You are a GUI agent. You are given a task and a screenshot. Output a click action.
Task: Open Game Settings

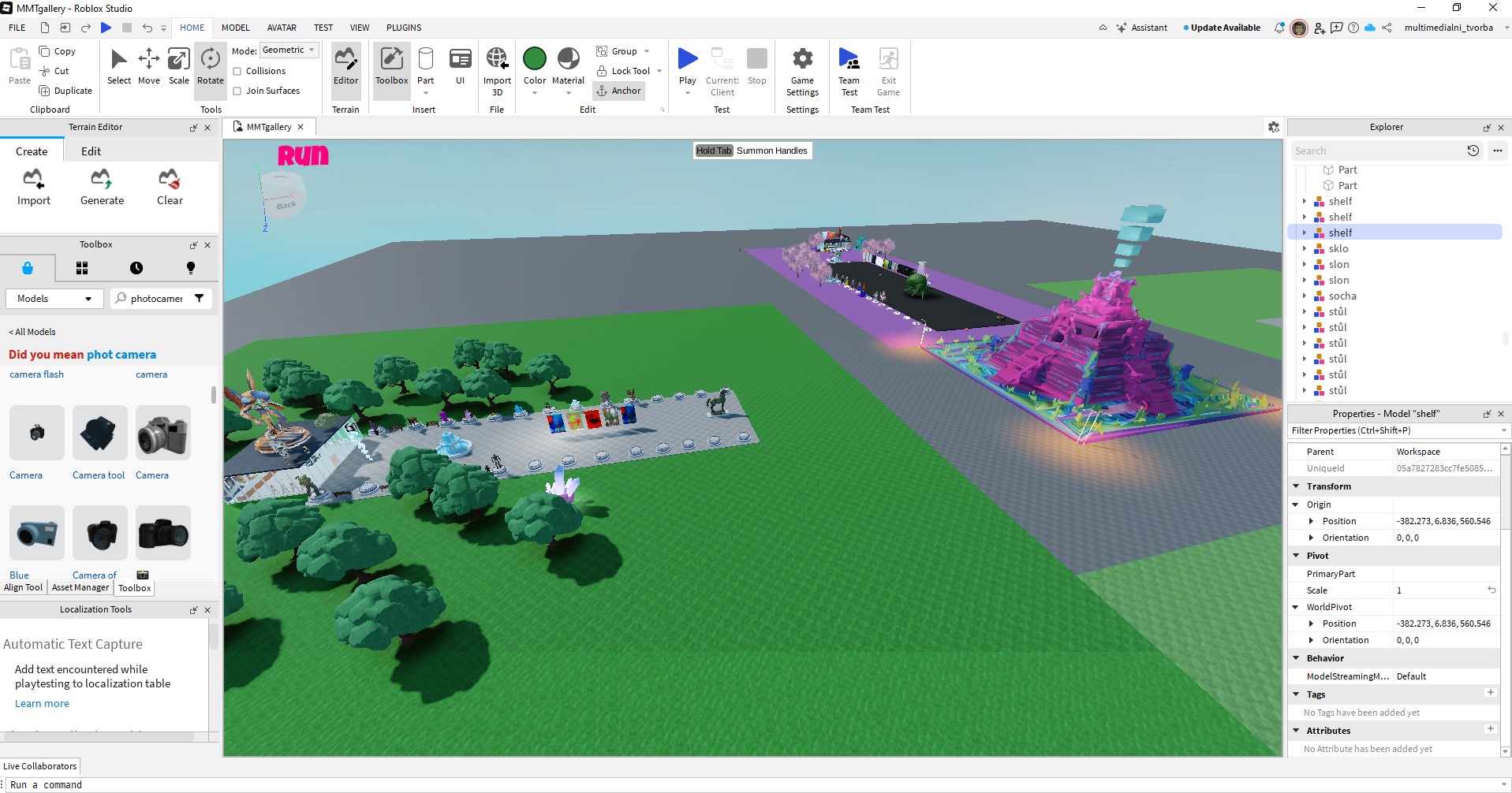(x=802, y=71)
